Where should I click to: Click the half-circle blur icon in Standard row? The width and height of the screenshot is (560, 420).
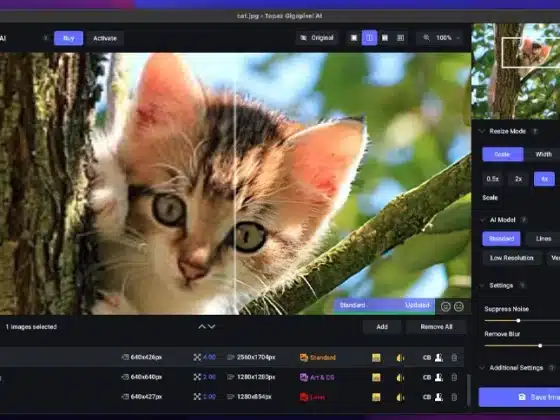pyautogui.click(x=400, y=358)
